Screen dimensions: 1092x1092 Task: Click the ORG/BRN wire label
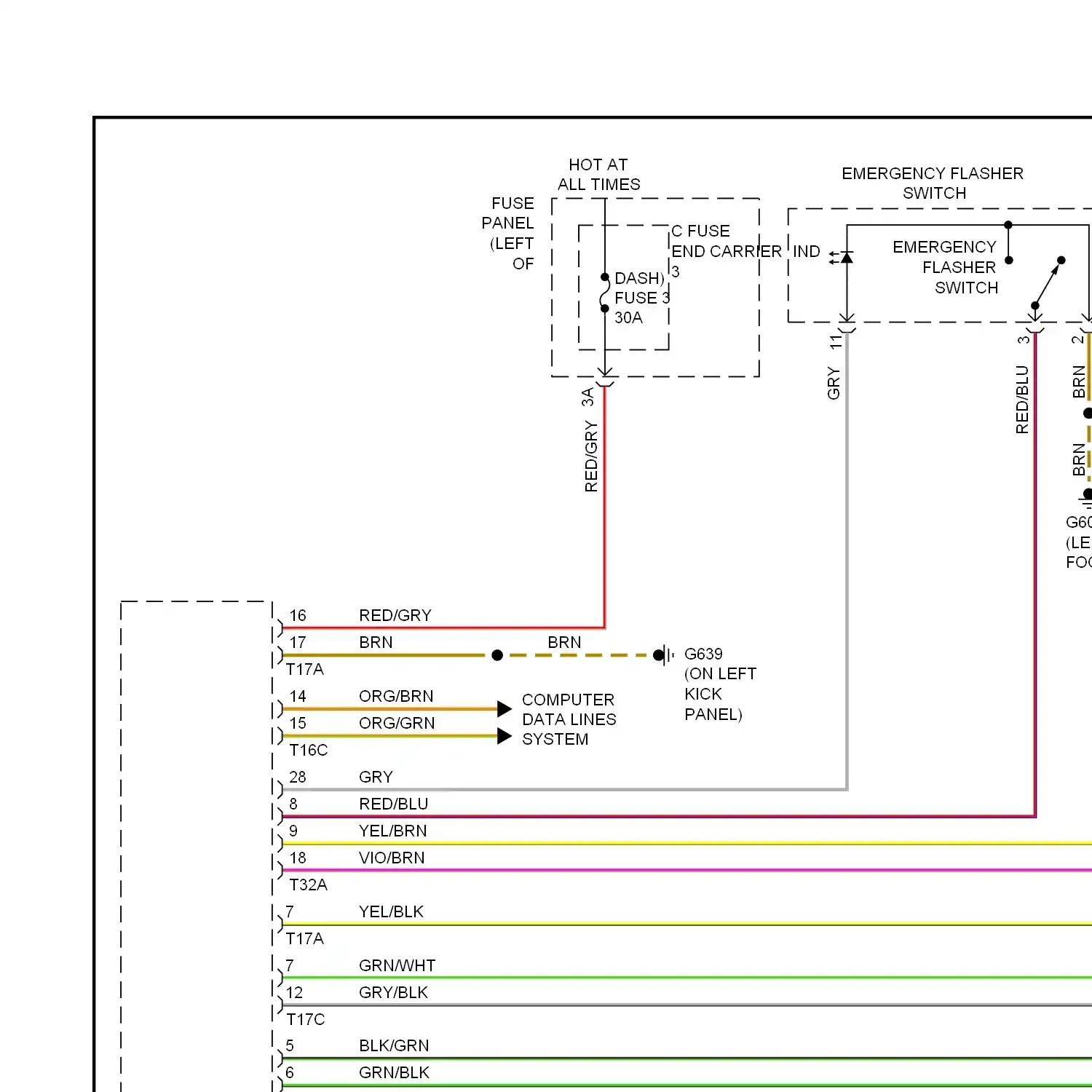[396, 696]
